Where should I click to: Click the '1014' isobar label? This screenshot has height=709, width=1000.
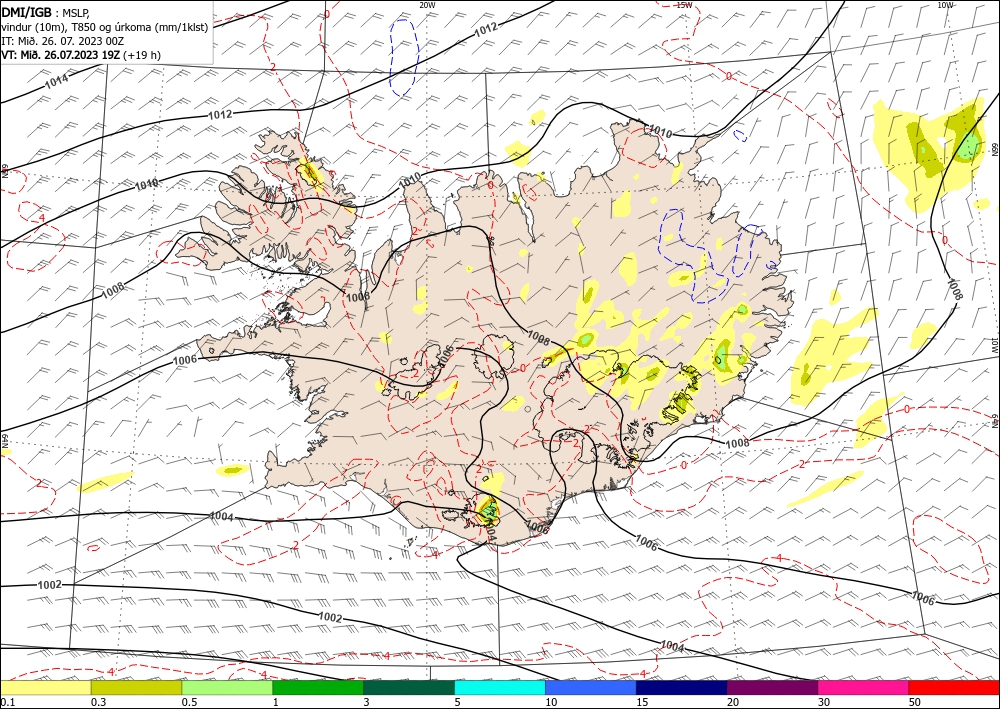coord(57,82)
